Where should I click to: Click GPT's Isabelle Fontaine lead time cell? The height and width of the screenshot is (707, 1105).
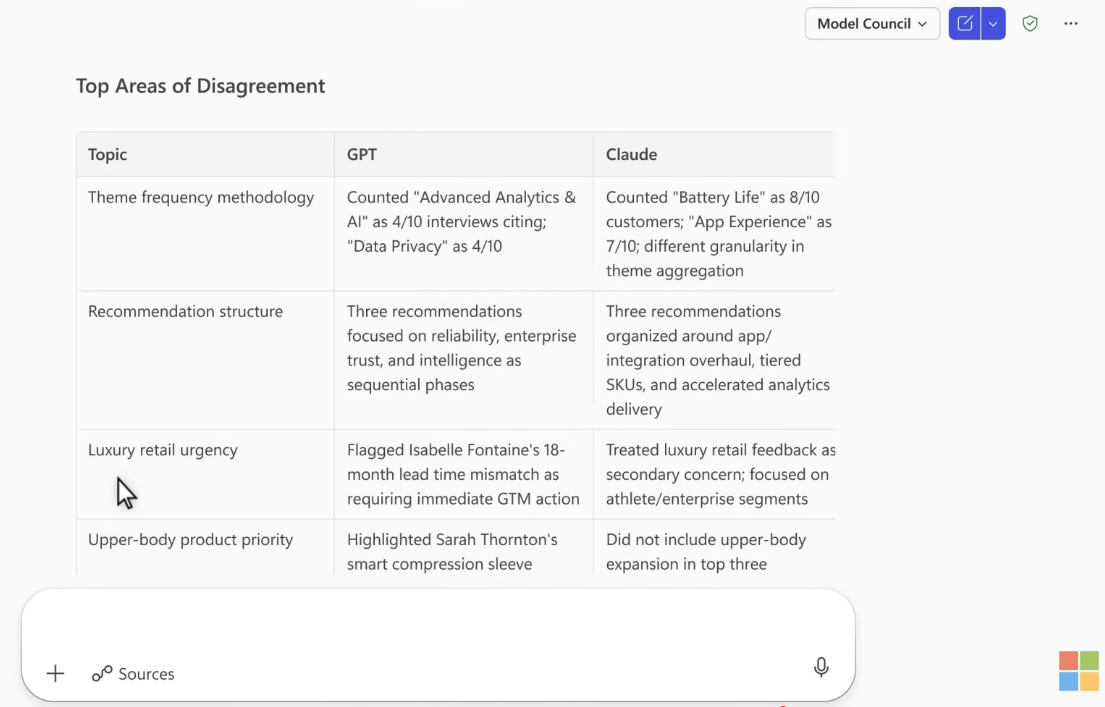tap(463, 475)
